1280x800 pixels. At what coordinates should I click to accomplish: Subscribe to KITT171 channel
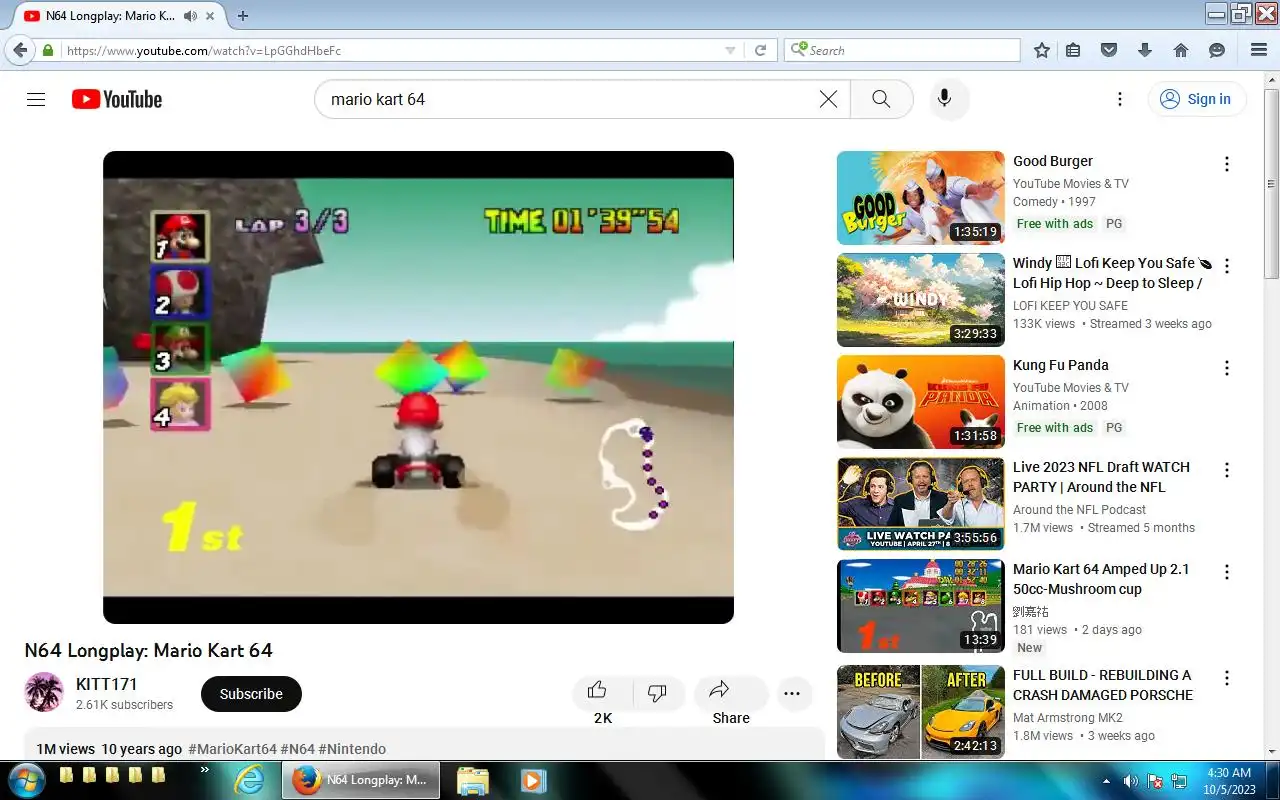251,694
